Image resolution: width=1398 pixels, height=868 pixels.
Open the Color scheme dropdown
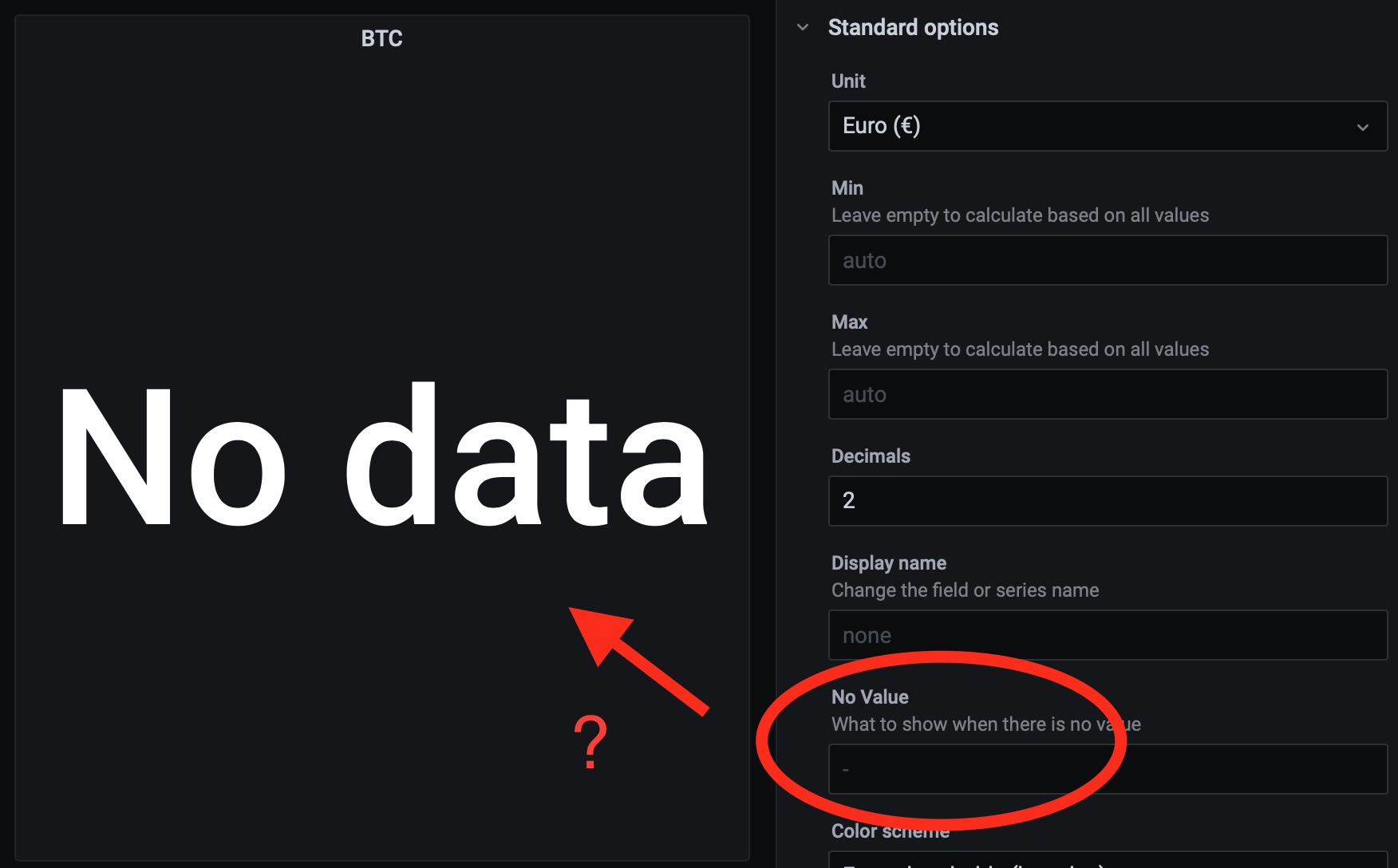tap(1108, 862)
